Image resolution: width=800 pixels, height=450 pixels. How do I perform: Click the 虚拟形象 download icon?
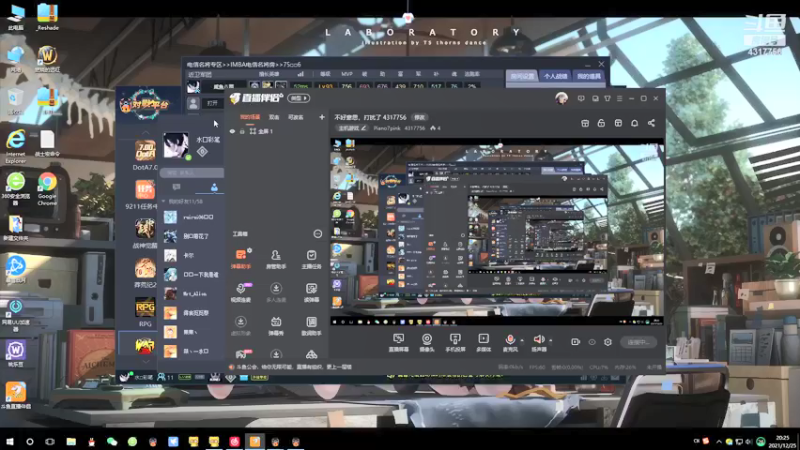pyautogui.click(x=241, y=322)
